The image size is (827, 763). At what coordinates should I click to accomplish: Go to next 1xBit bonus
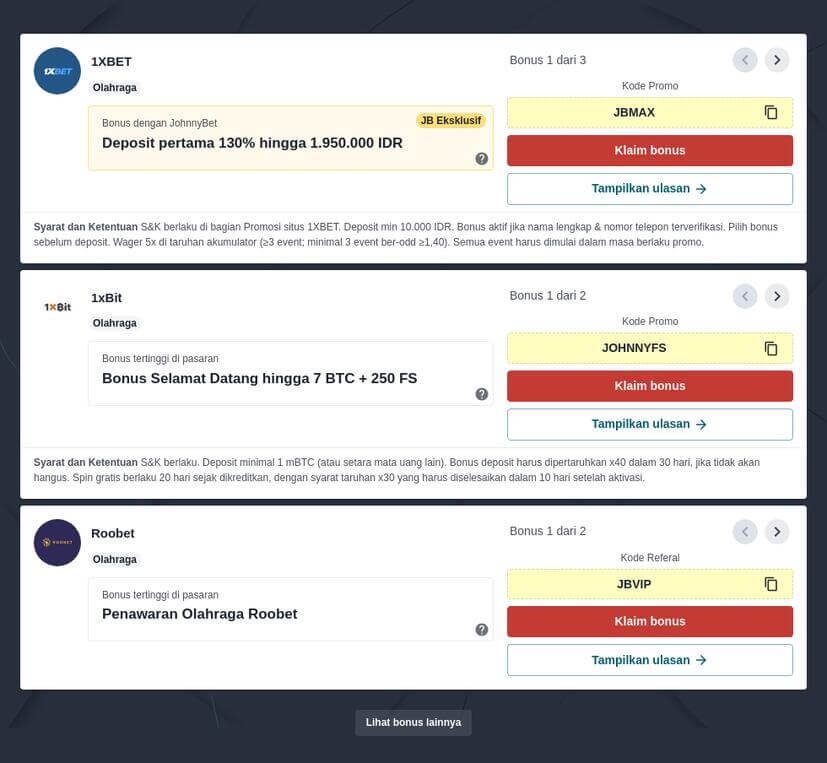[777, 296]
